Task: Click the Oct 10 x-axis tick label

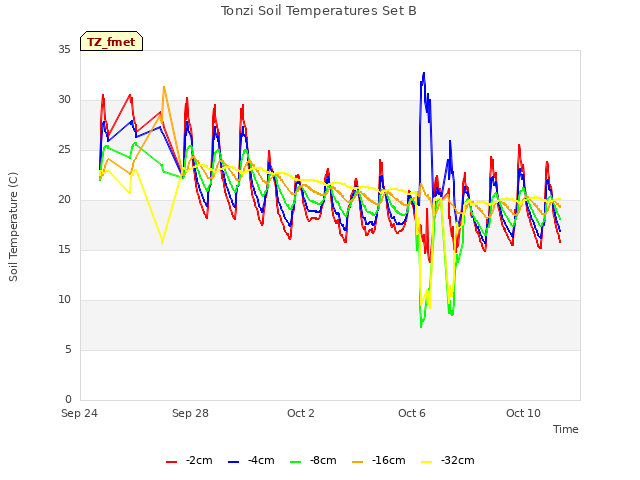Action: 523,413
